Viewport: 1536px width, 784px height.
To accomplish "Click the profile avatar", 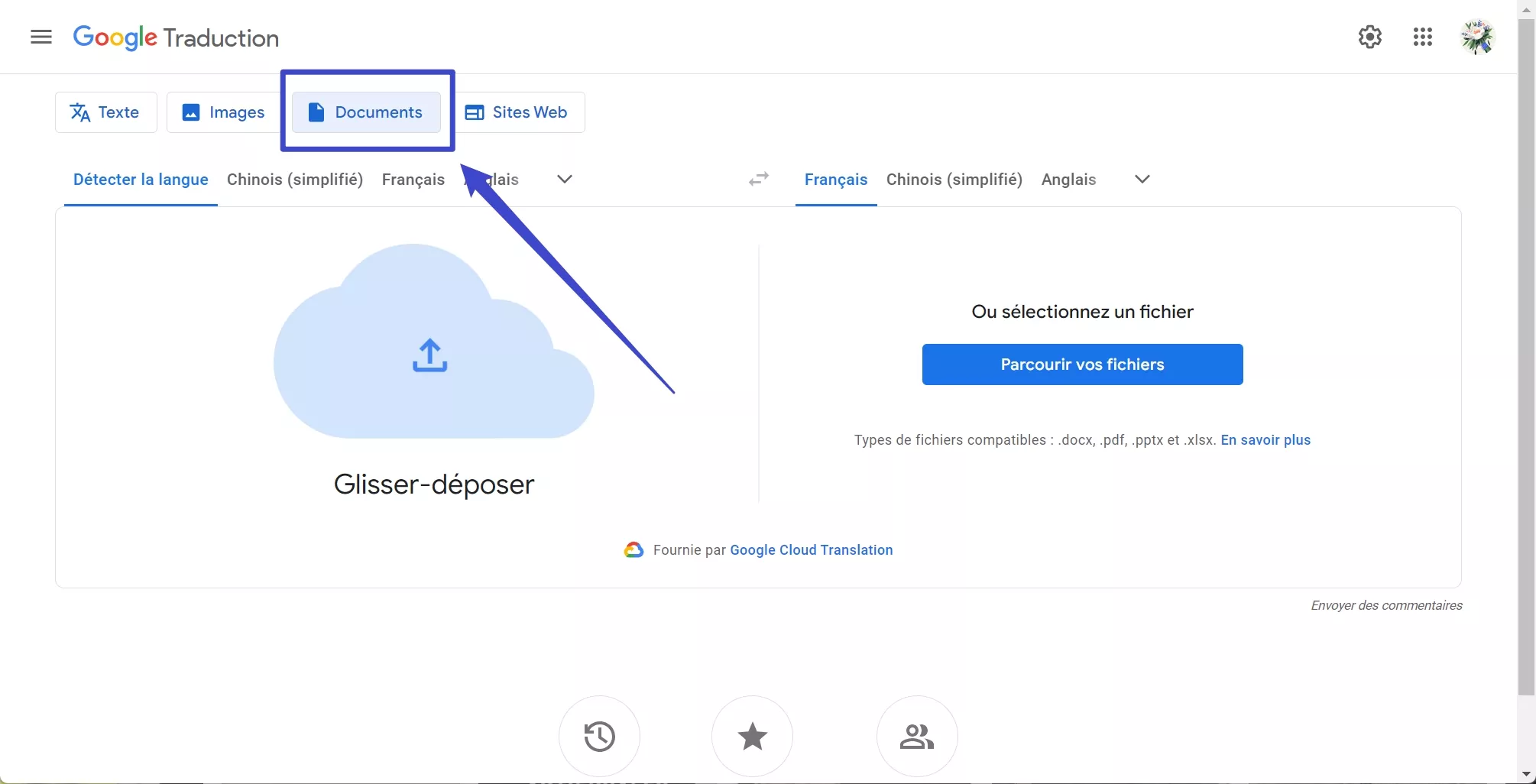I will click(x=1477, y=37).
